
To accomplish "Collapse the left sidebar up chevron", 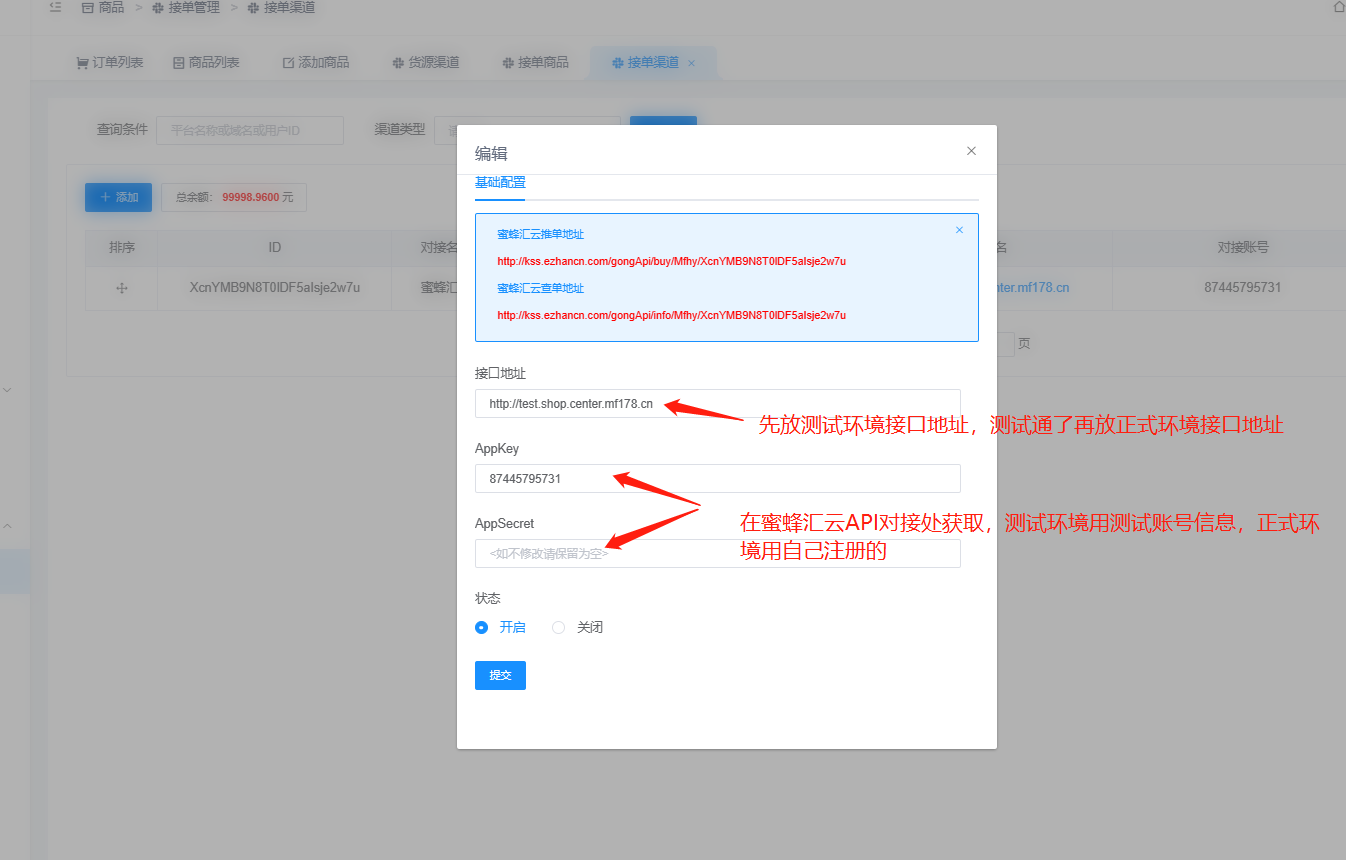I will pyautogui.click(x=7, y=525).
